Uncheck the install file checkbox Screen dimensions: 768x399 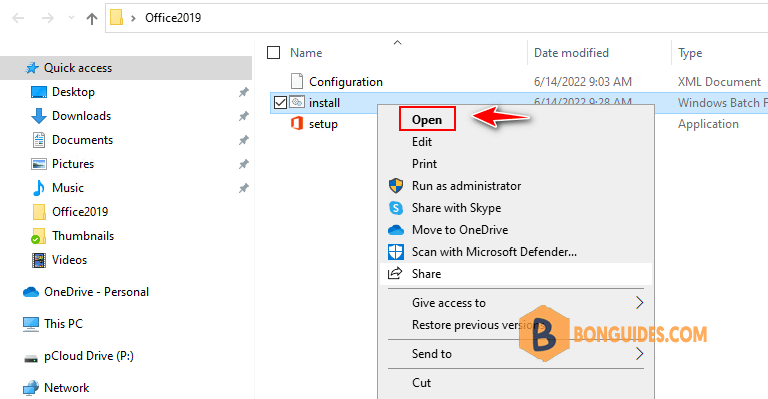280,103
